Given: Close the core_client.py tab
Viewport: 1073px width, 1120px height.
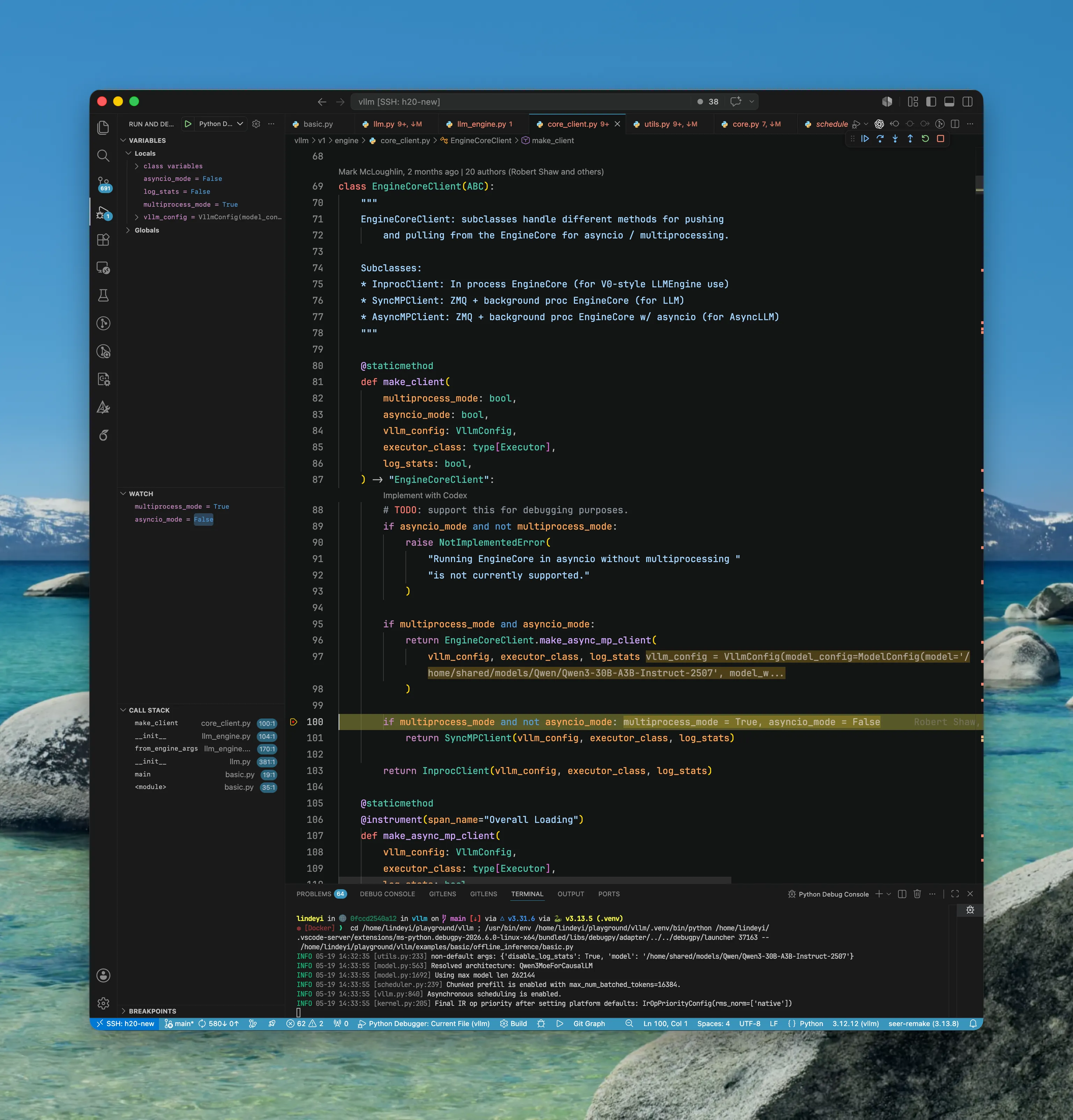Looking at the screenshot, I should pyautogui.click(x=618, y=124).
